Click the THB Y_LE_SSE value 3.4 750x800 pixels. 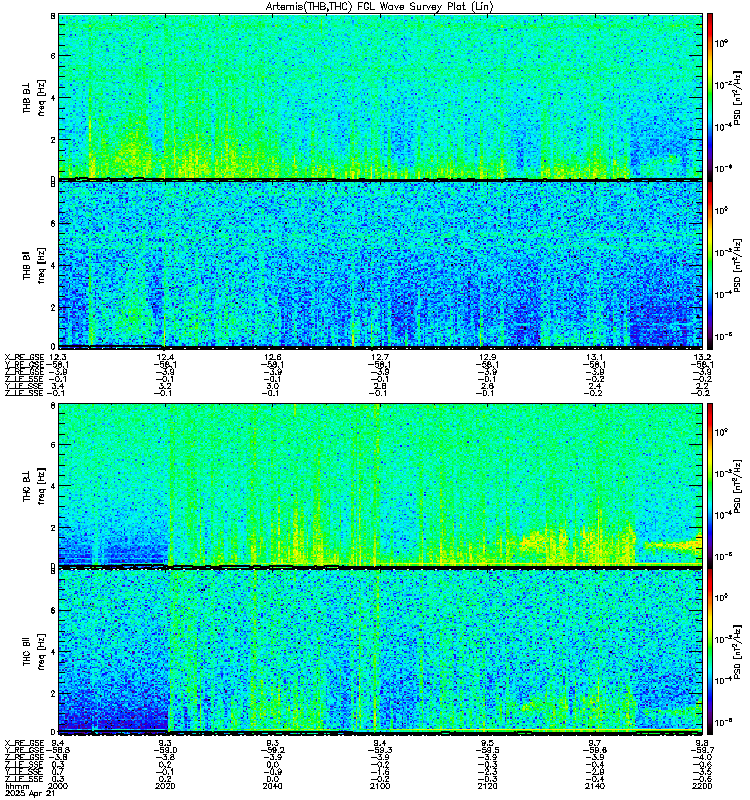click(x=58, y=386)
